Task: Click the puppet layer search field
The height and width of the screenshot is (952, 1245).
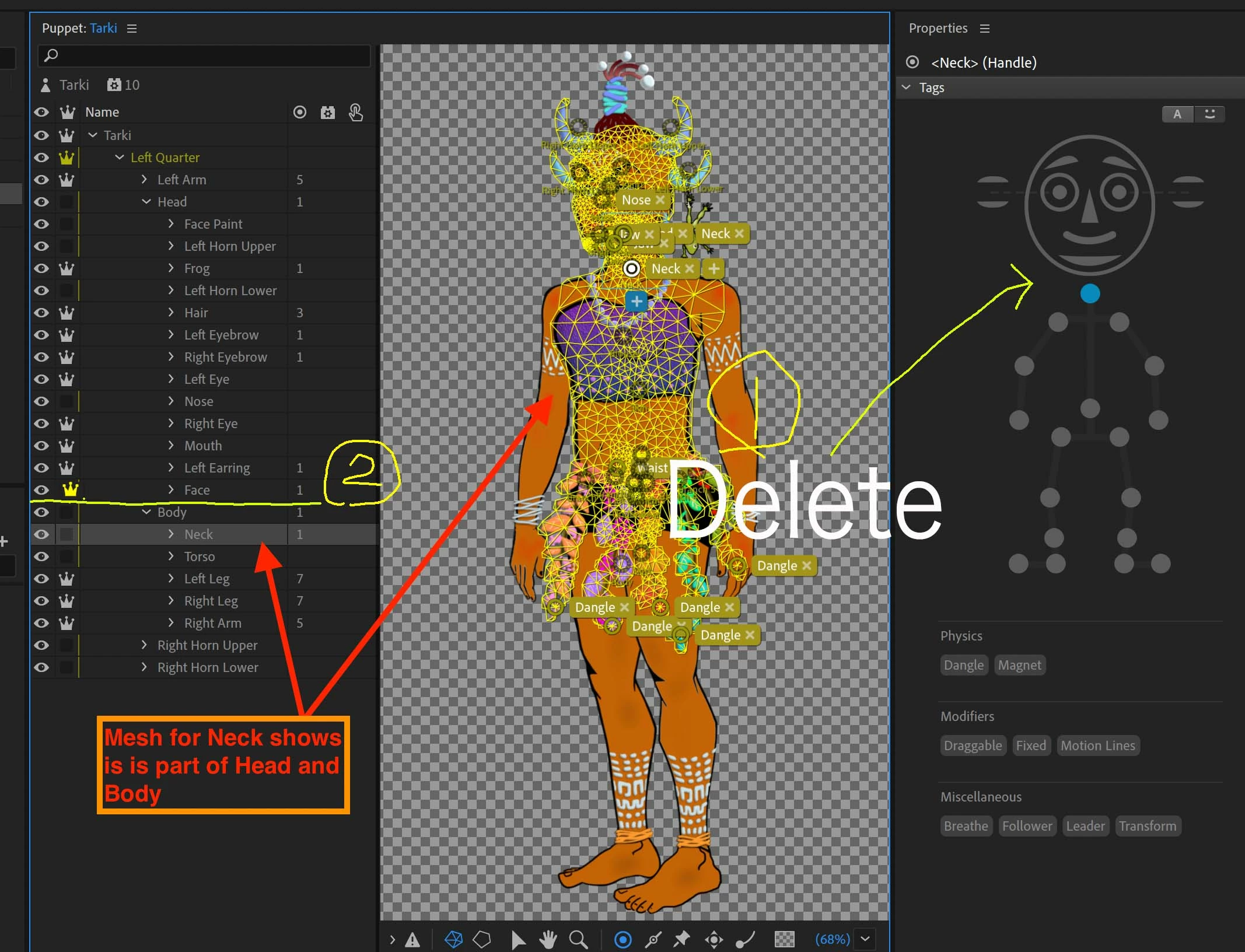Action: 204,55
